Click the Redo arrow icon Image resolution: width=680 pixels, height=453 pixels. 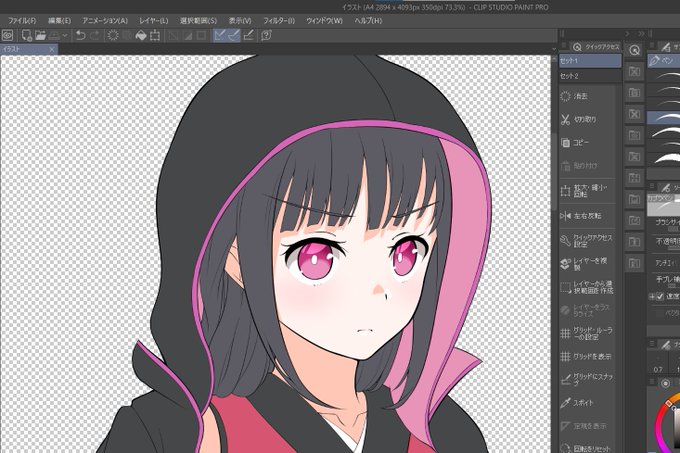click(95, 36)
